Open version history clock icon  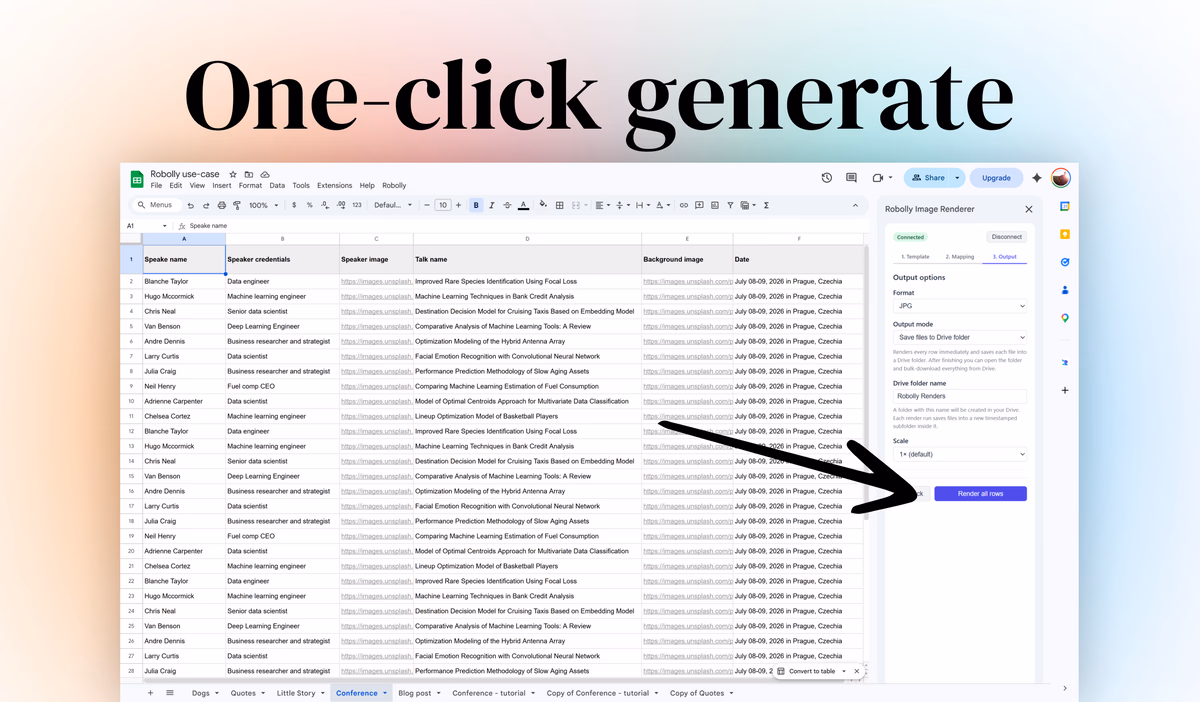click(x=827, y=178)
